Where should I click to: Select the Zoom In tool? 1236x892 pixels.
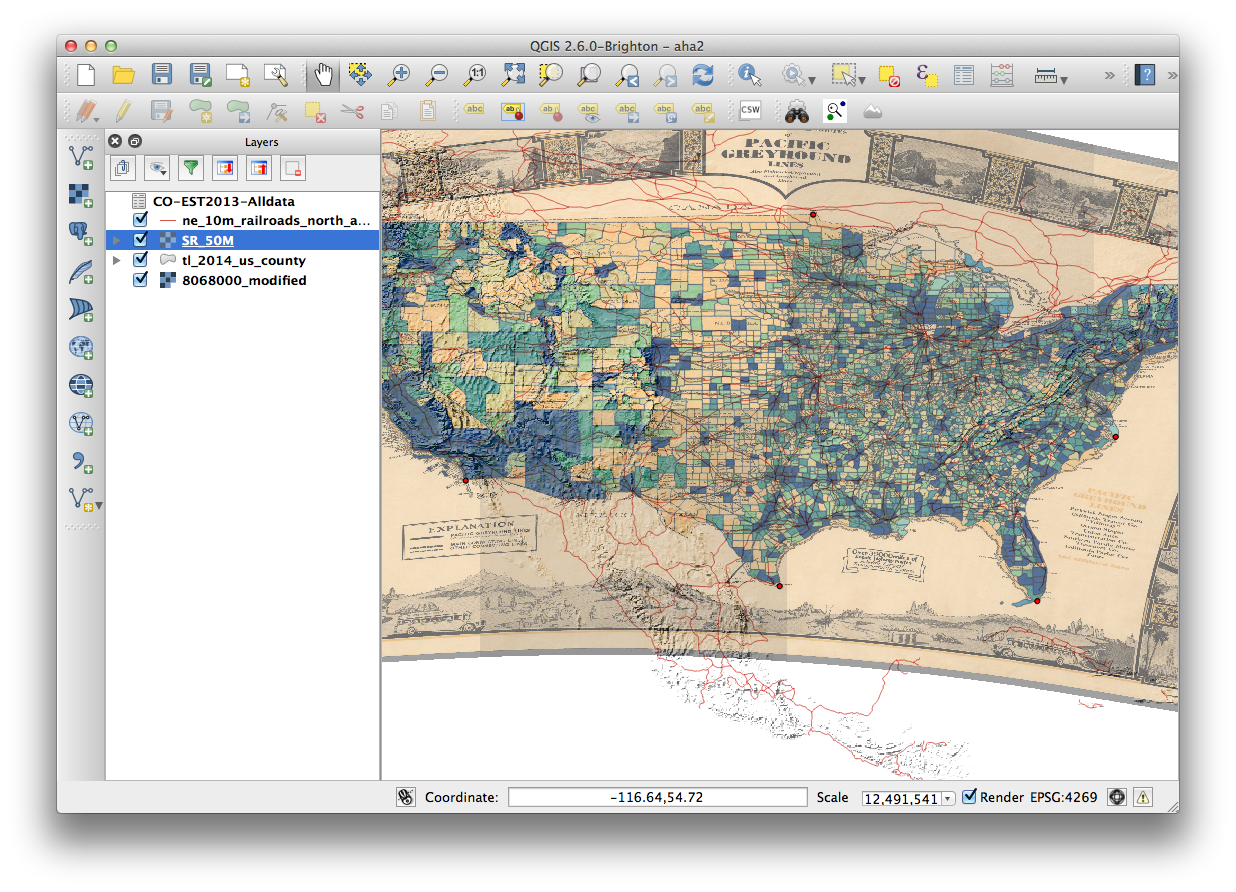point(399,74)
